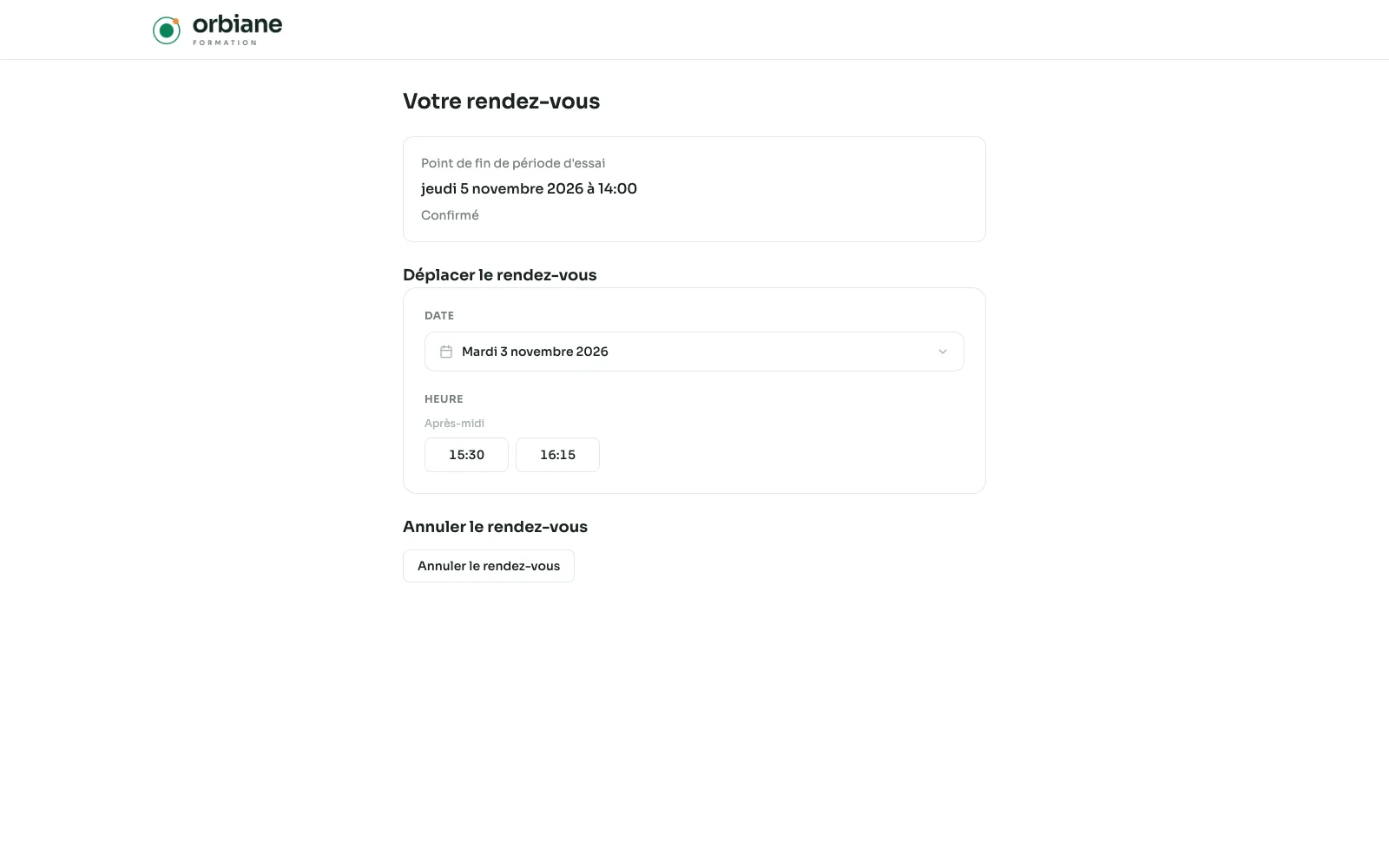This screenshot has height=868, width=1389.
Task: Select the 16:15 time slot
Action: (557, 455)
